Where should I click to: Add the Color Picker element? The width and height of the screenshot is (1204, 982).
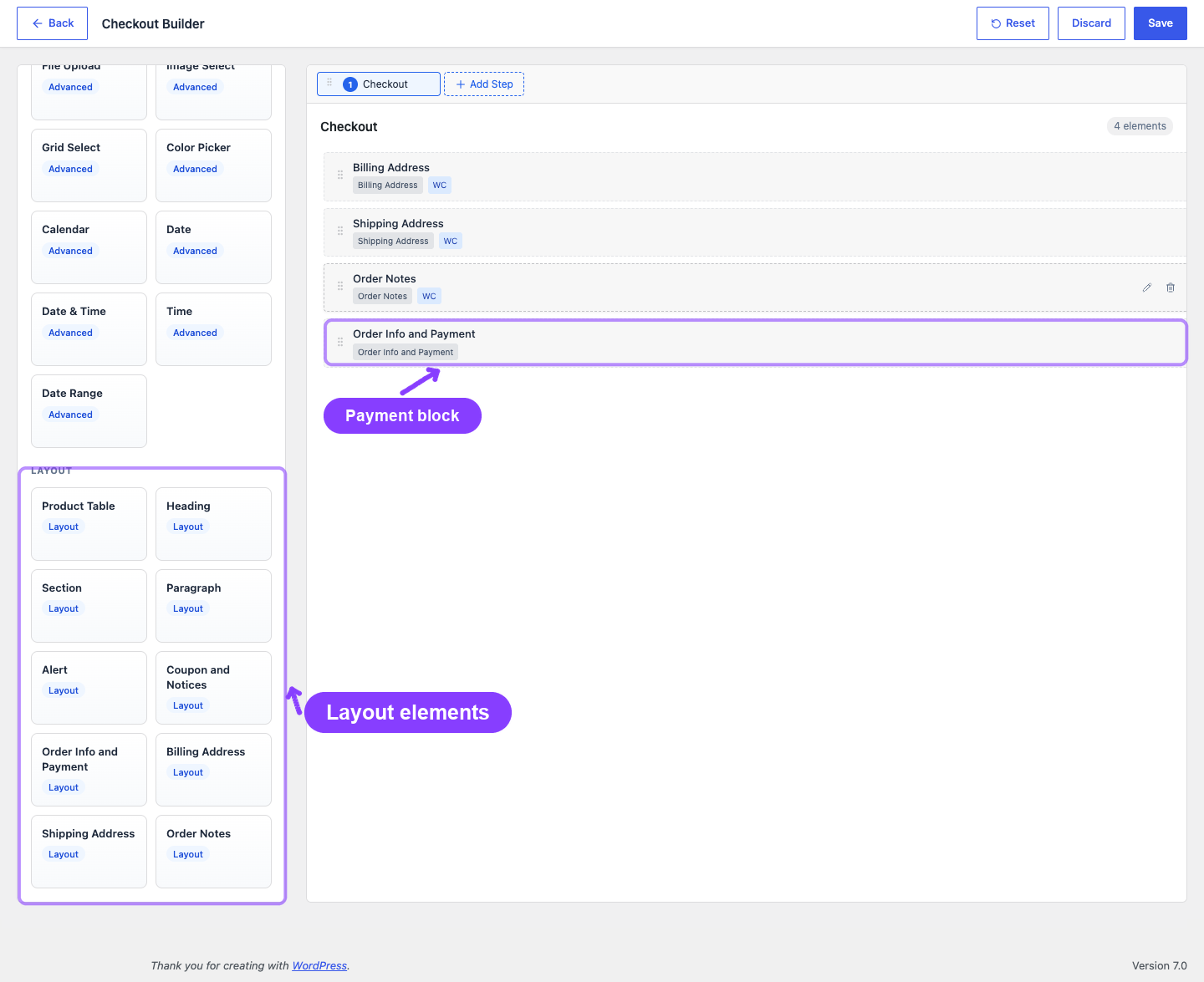(x=213, y=165)
